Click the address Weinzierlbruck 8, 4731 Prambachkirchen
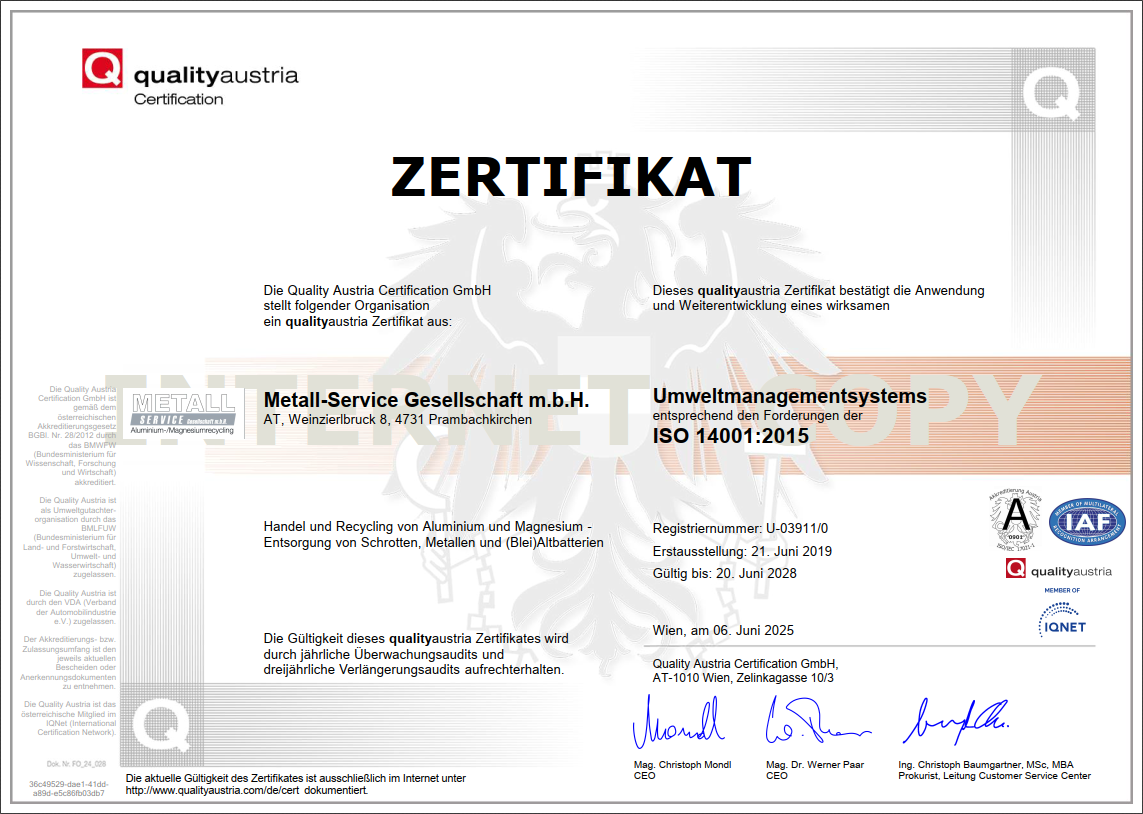 pos(397,420)
